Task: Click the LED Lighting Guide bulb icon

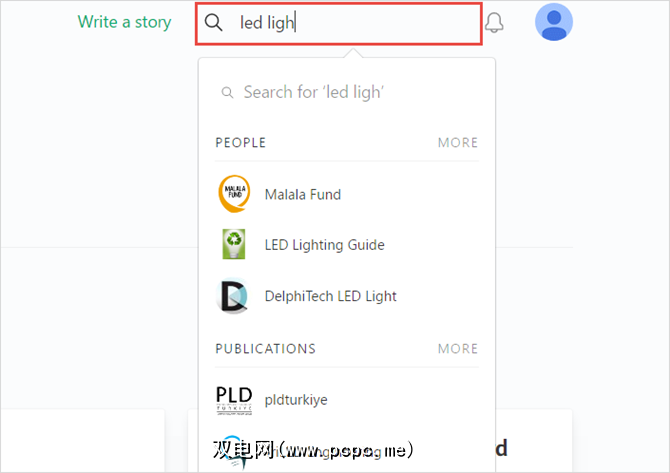Action: (x=234, y=245)
